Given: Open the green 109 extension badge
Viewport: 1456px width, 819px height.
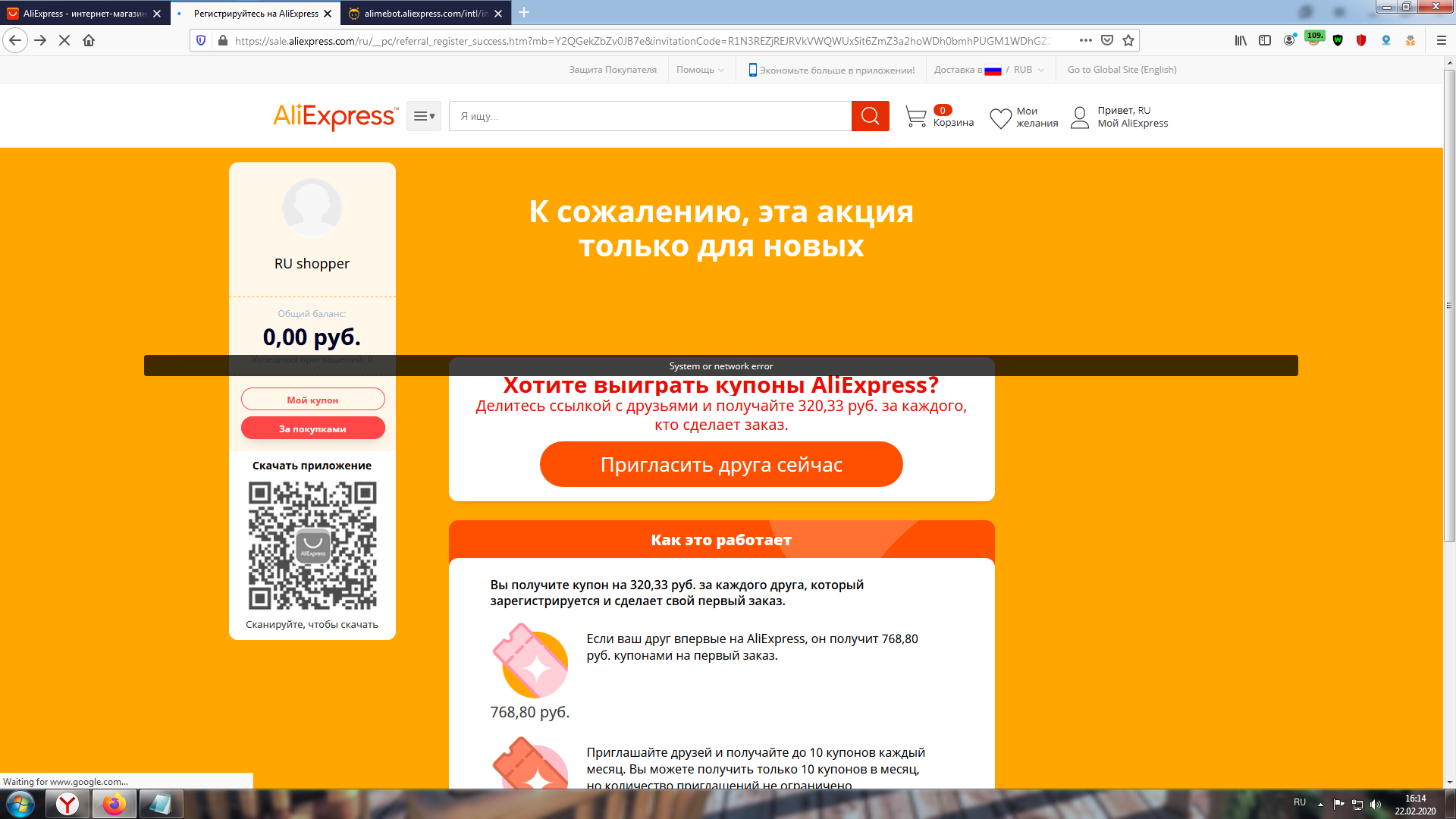Looking at the screenshot, I should click(1314, 39).
